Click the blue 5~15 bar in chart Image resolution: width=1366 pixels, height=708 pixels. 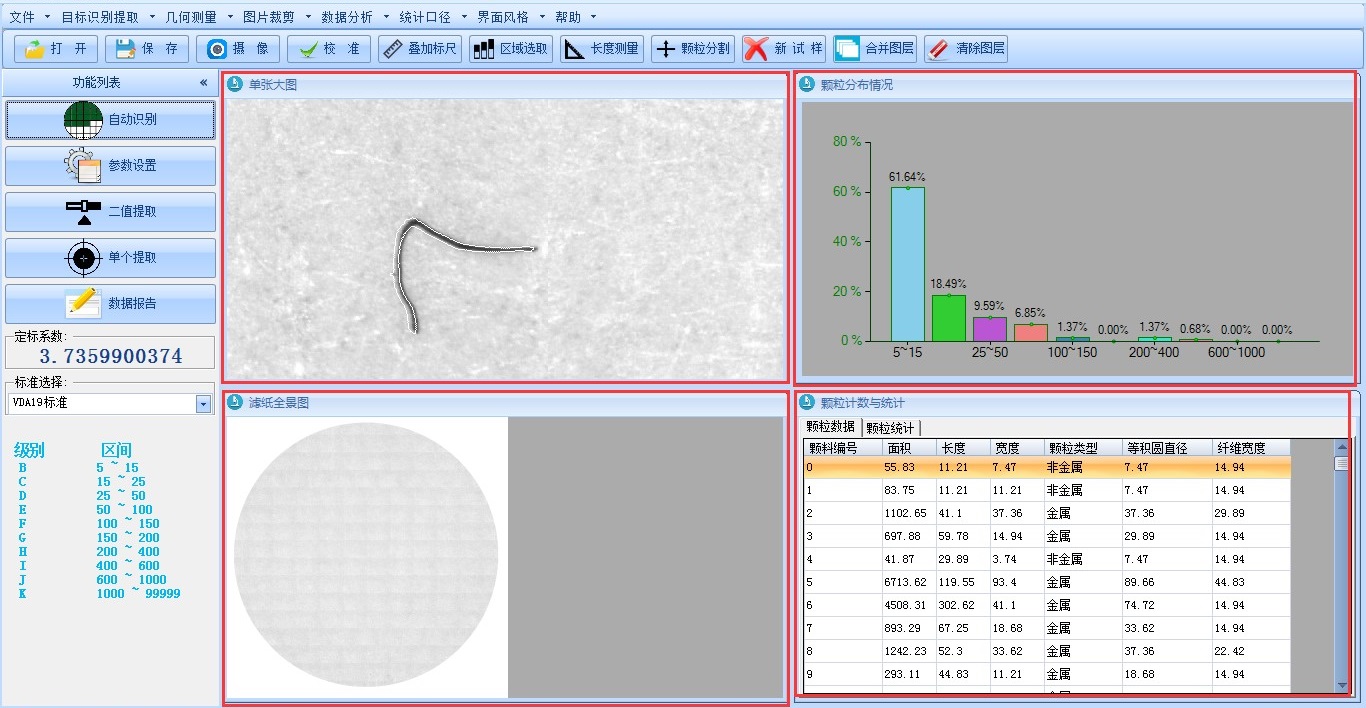[x=907, y=264]
